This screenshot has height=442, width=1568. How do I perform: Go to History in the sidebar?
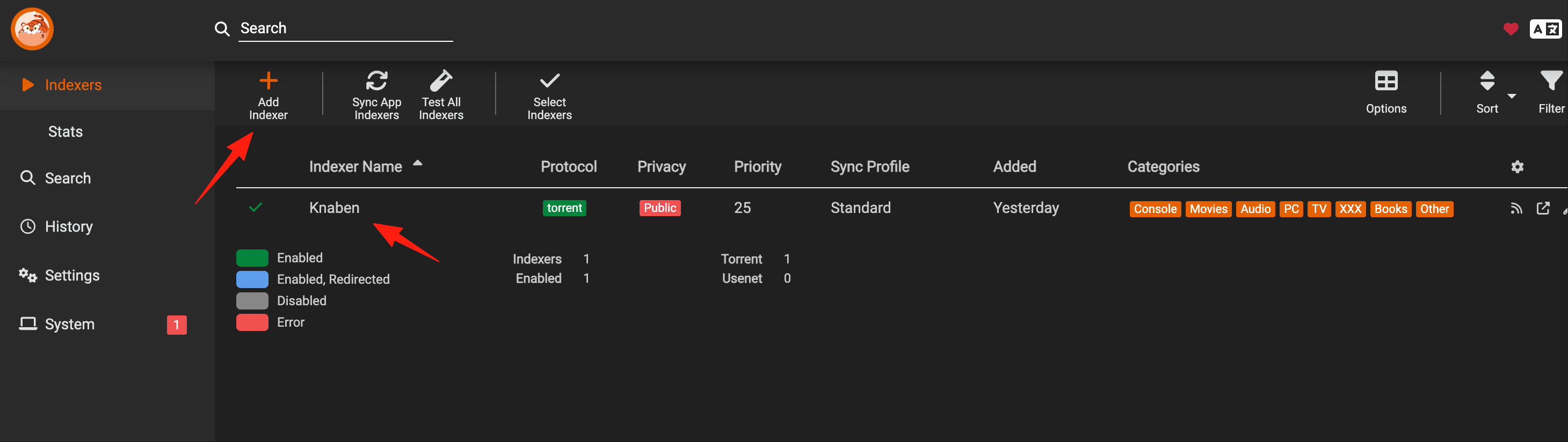click(69, 227)
